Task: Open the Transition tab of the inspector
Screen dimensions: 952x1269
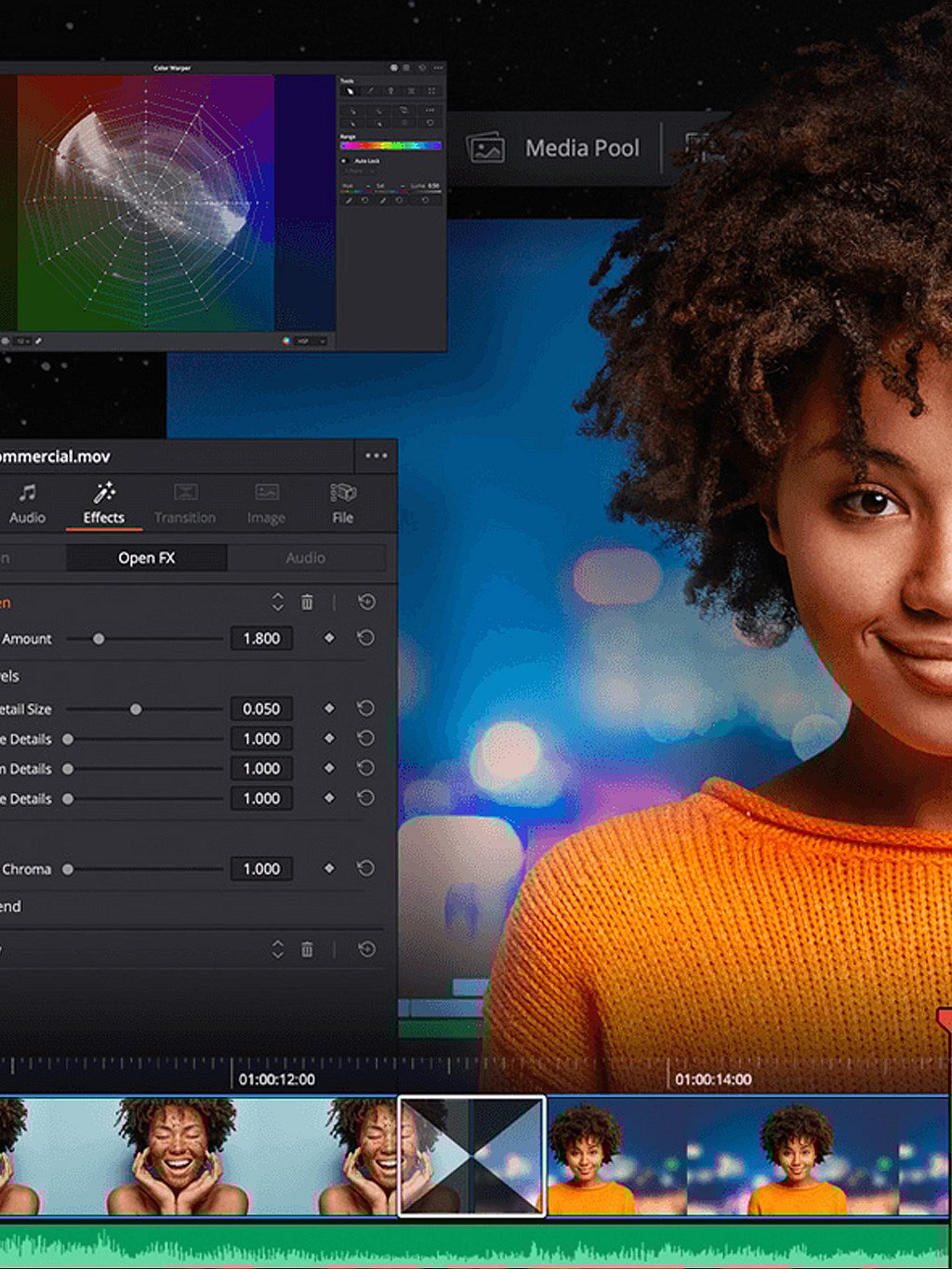Action: [185, 502]
